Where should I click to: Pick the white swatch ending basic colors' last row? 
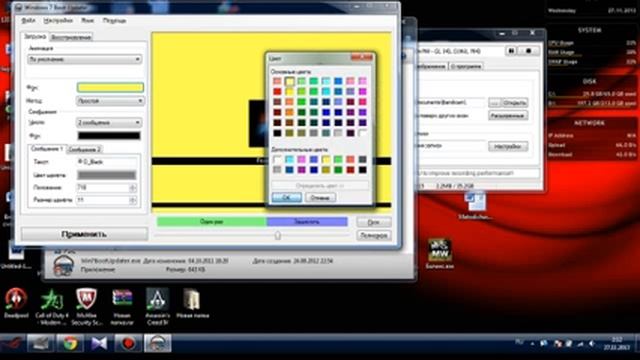tap(362, 133)
